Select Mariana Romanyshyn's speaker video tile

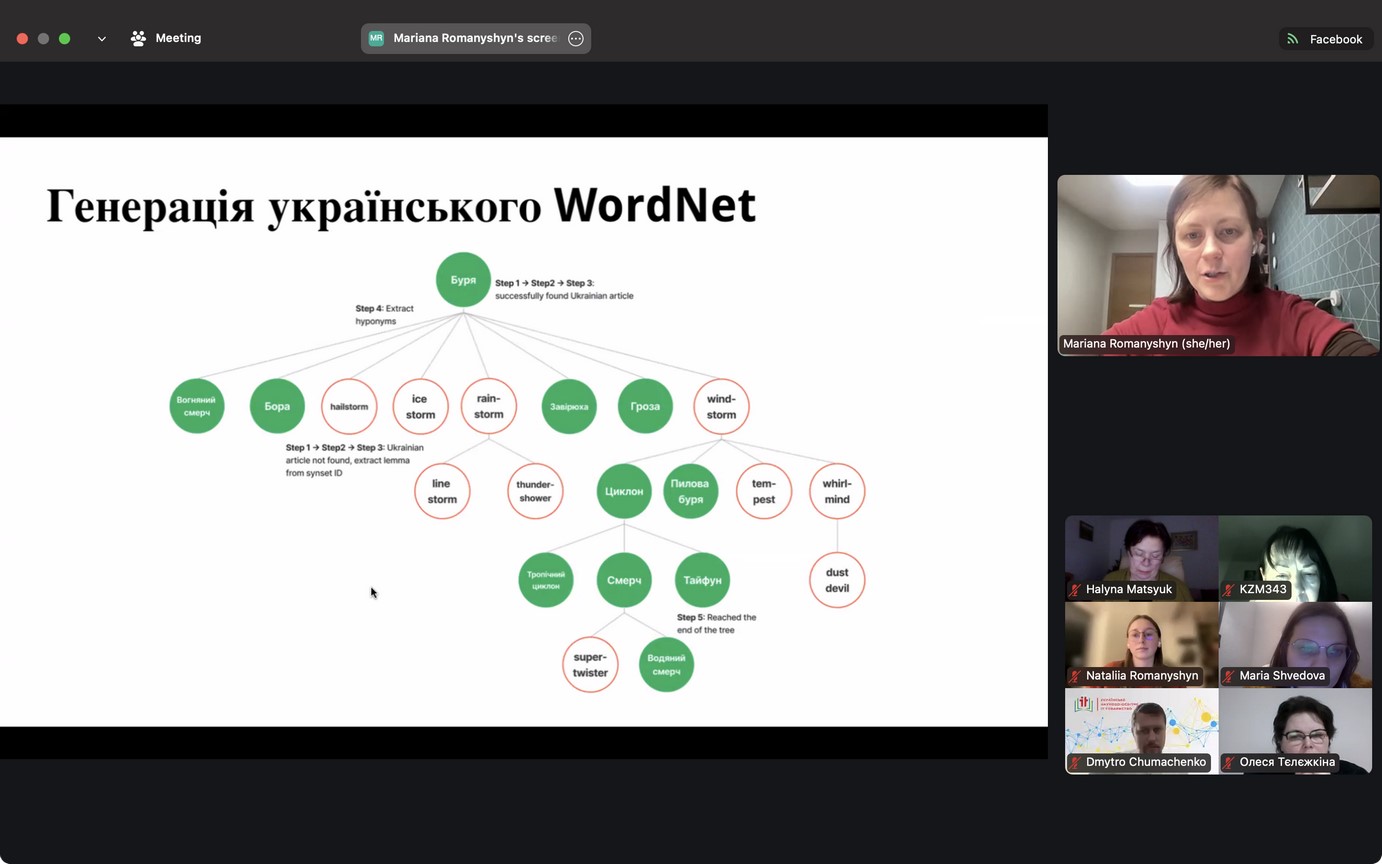(x=1218, y=265)
